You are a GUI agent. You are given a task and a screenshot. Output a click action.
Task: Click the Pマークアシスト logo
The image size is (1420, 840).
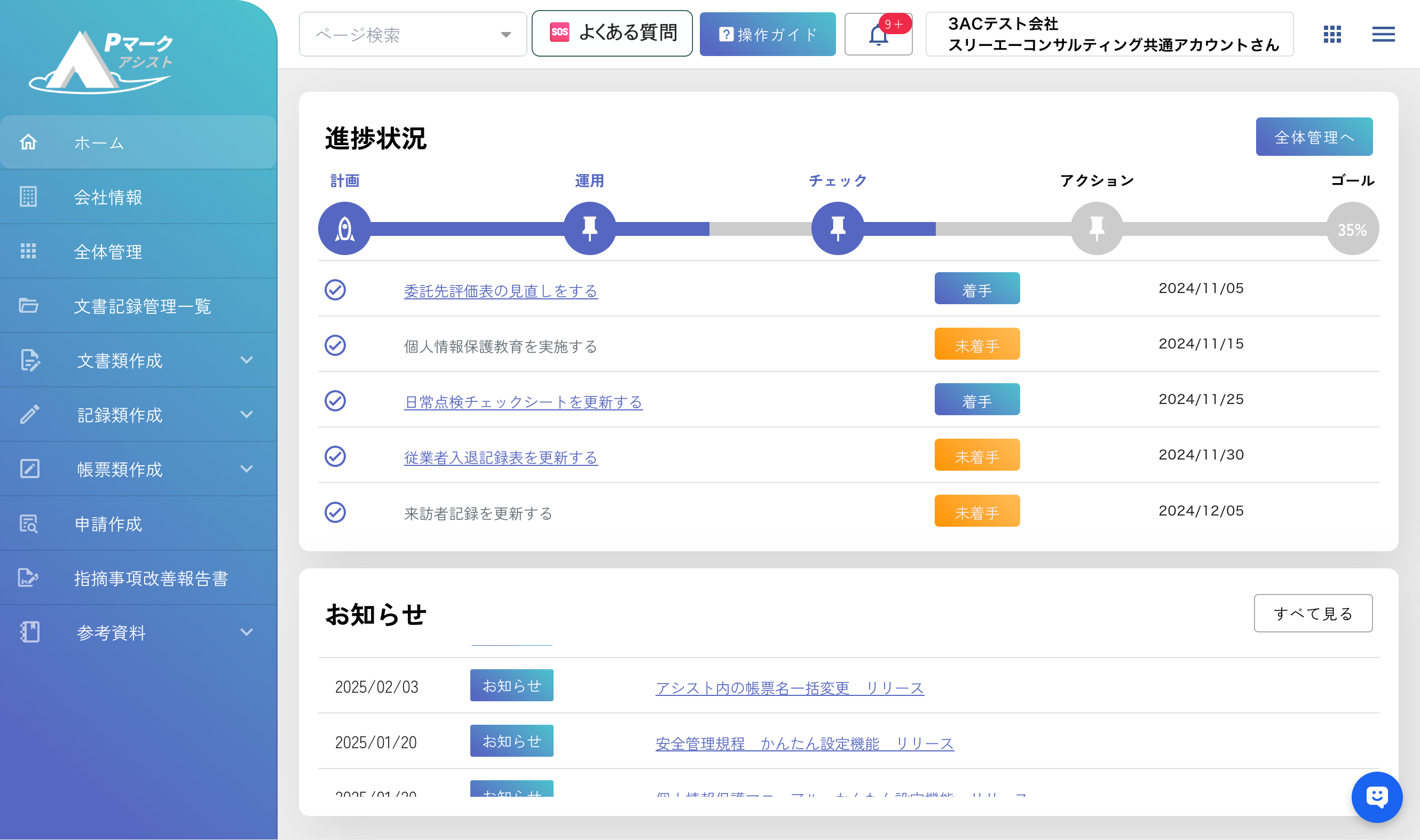click(102, 61)
